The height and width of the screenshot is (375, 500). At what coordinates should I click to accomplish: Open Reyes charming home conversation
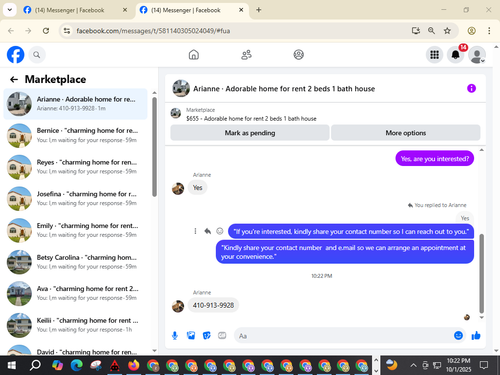click(x=75, y=167)
